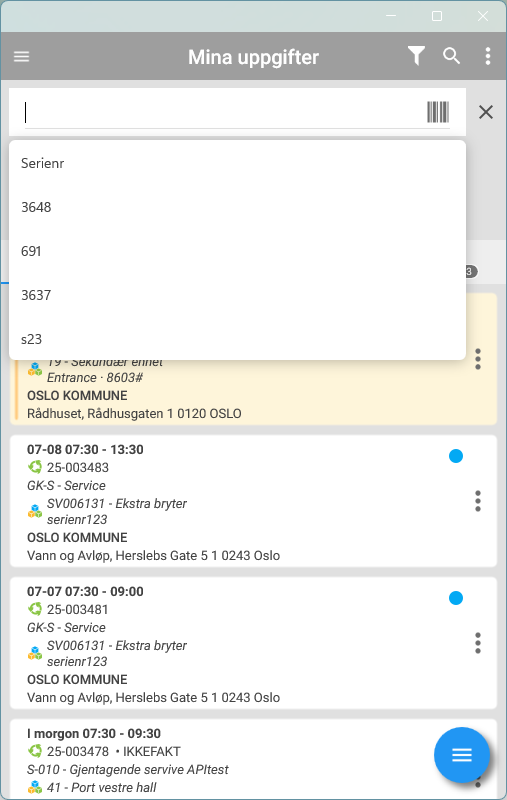Click the blue status dot on 07-08 task
The image size is (507, 800).
456,456
